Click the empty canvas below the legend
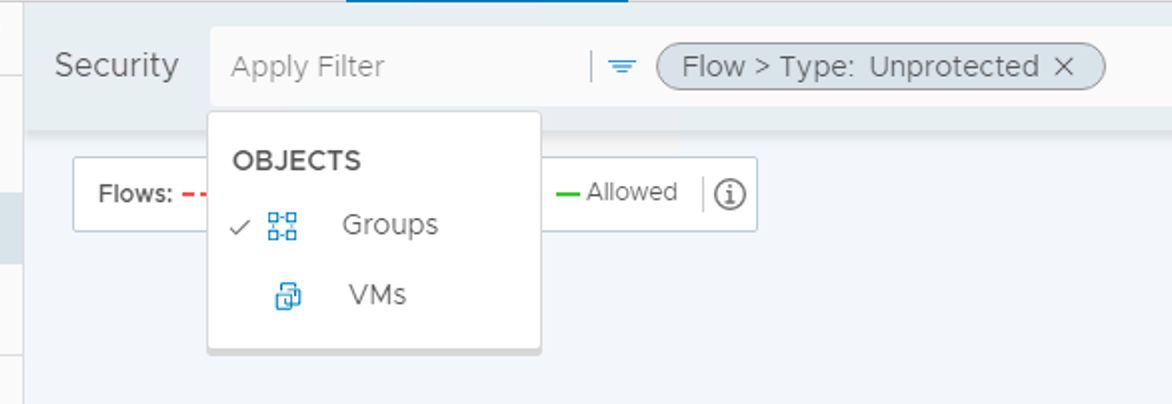 (800, 320)
